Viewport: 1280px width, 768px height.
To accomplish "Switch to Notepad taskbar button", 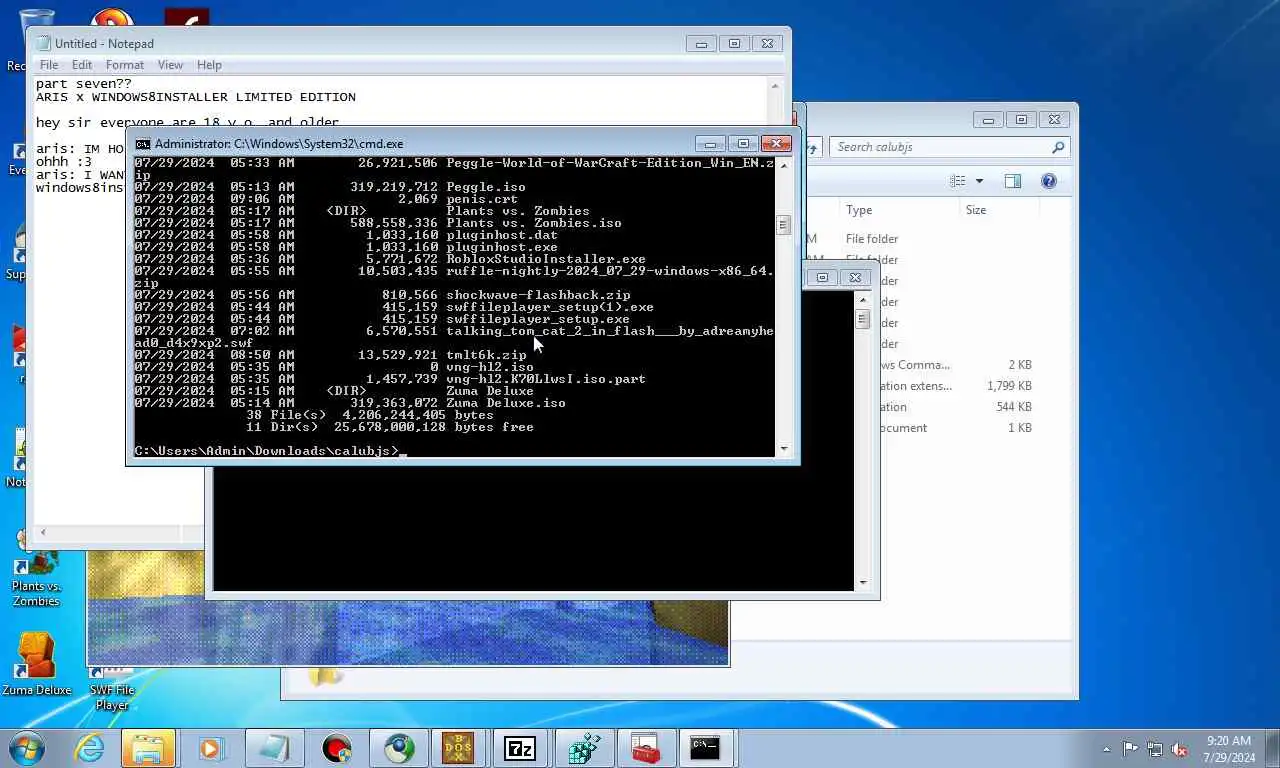I will pyautogui.click(x=273, y=748).
